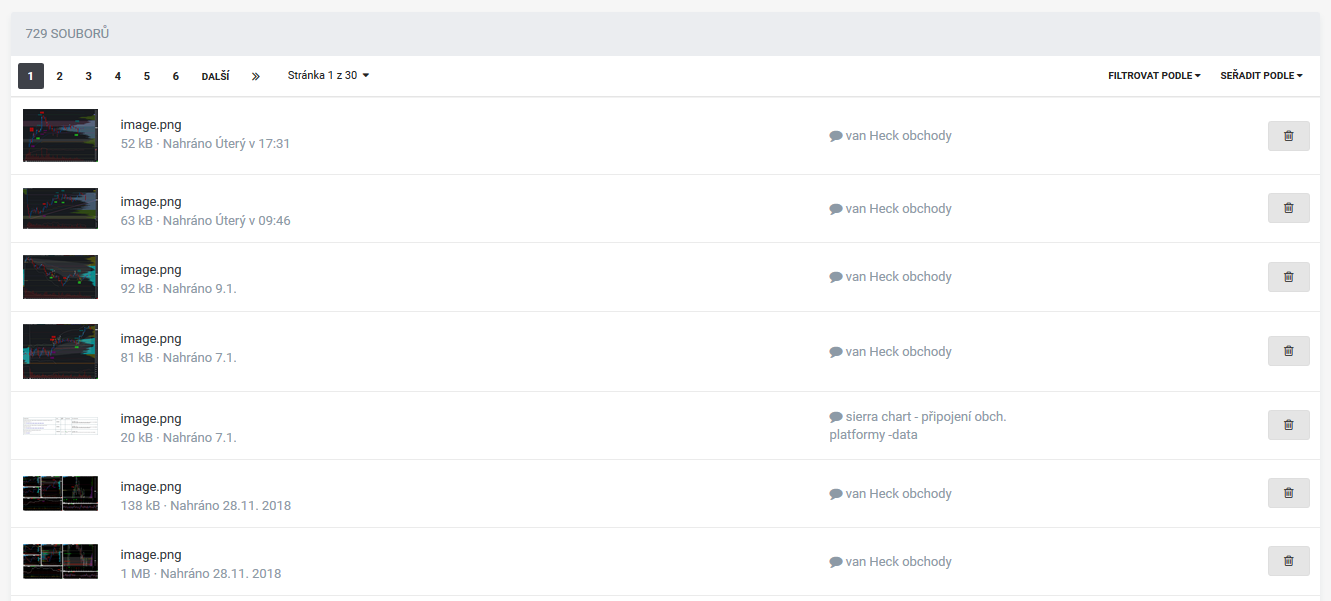Trash the 138 kB image file
1331x601 pixels.
pos(1288,493)
